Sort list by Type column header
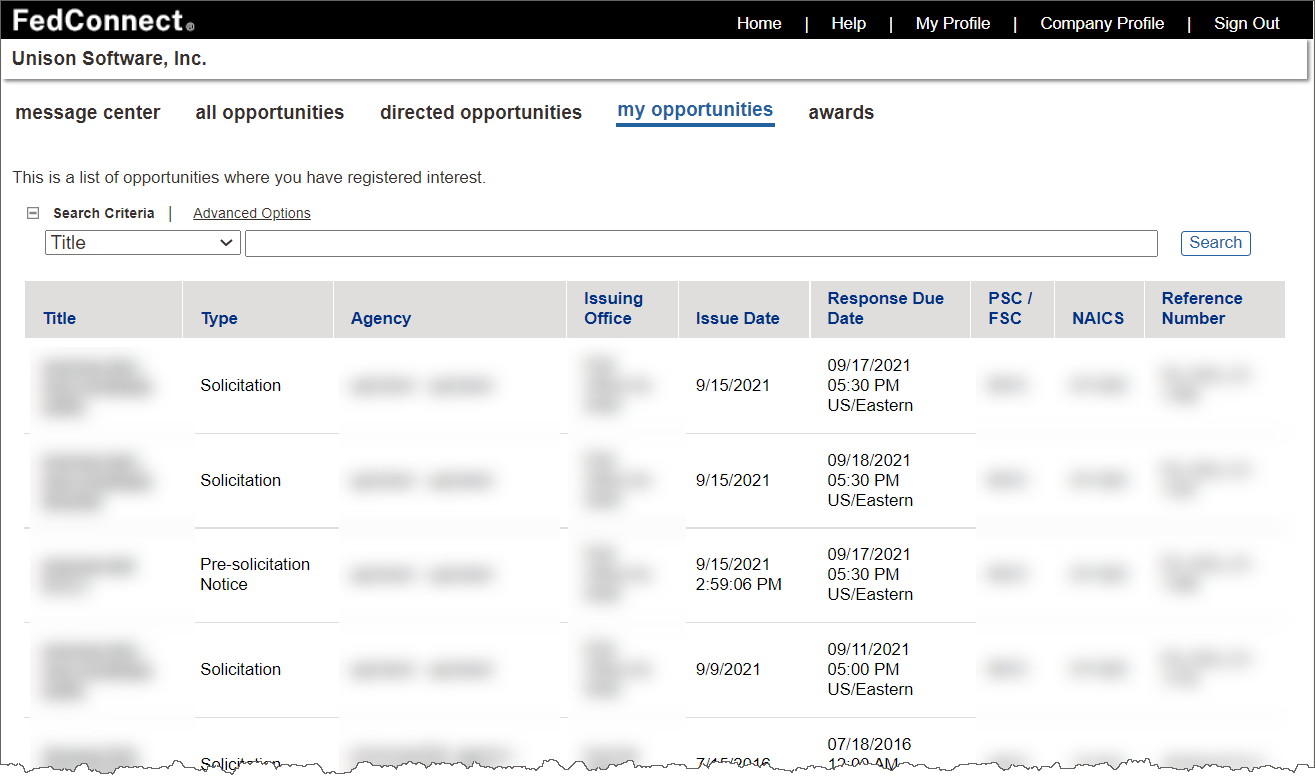The height and width of the screenshot is (776, 1315). click(219, 318)
